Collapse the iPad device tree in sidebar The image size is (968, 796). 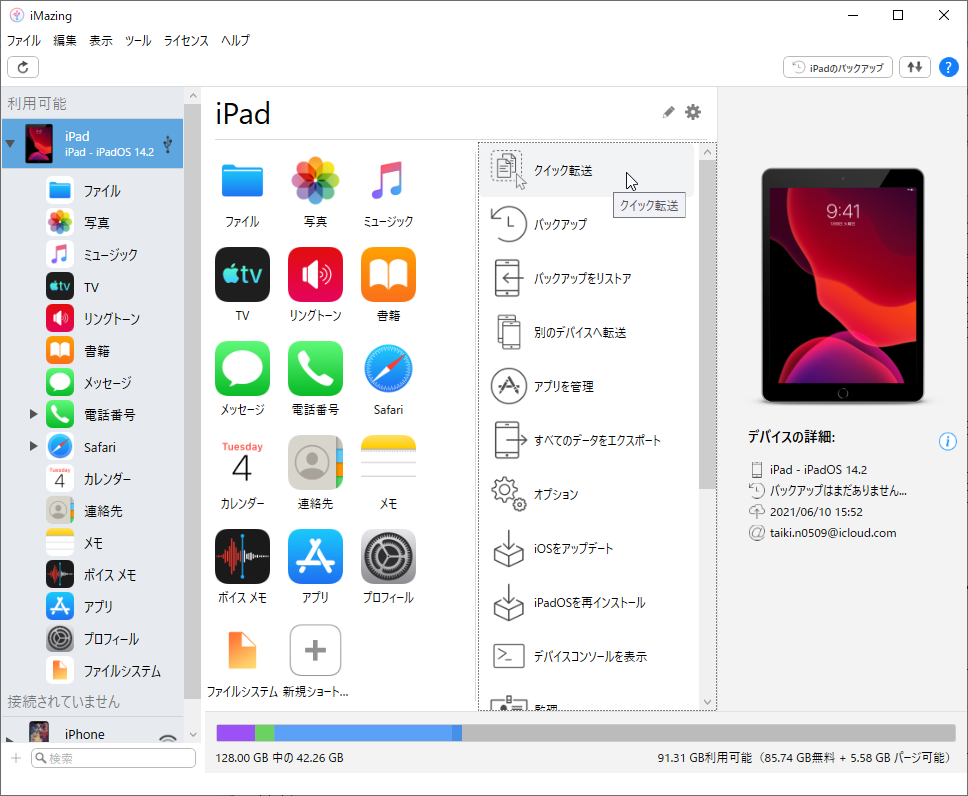[x=10, y=143]
